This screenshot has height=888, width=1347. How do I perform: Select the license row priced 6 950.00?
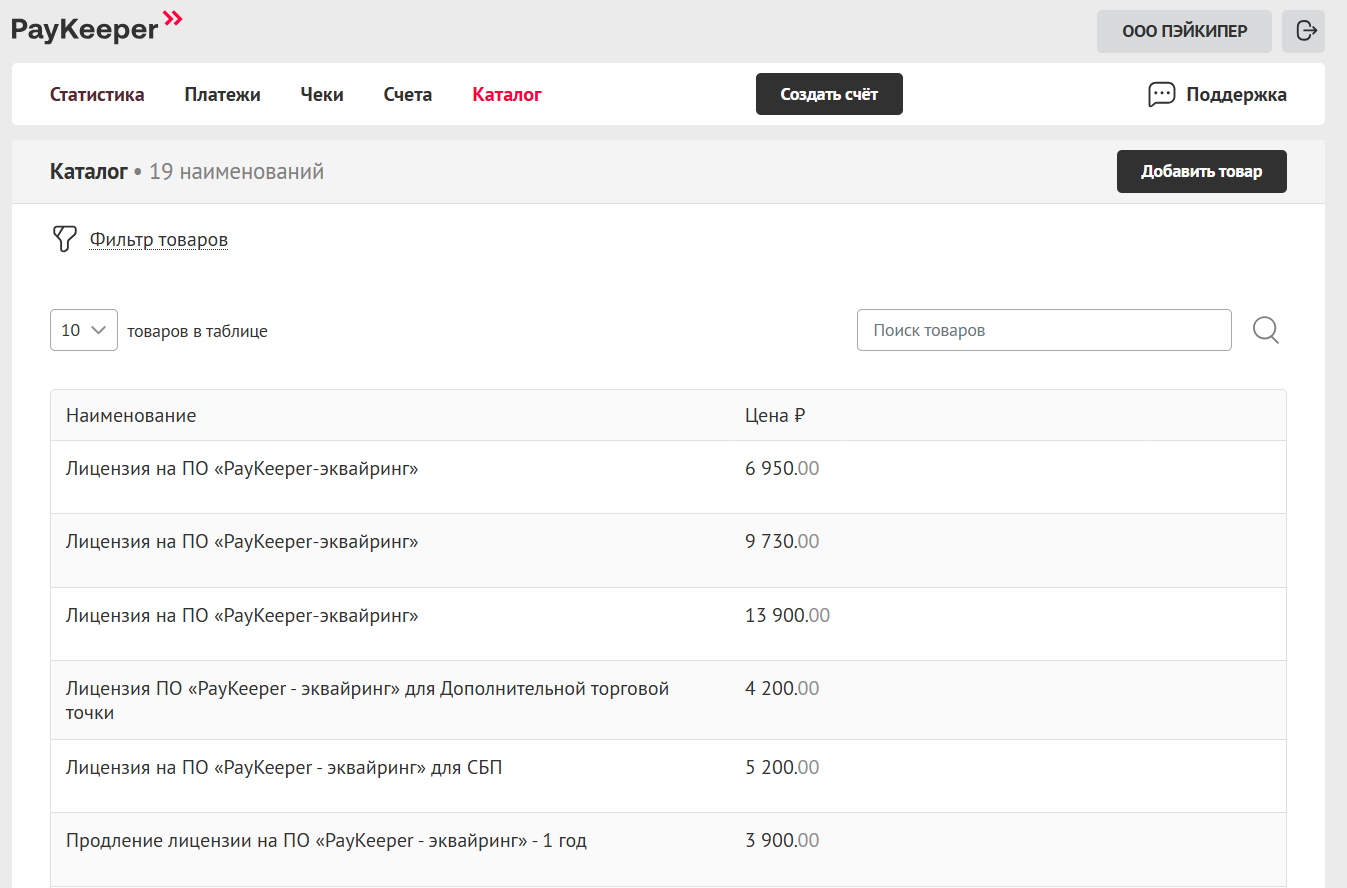668,477
